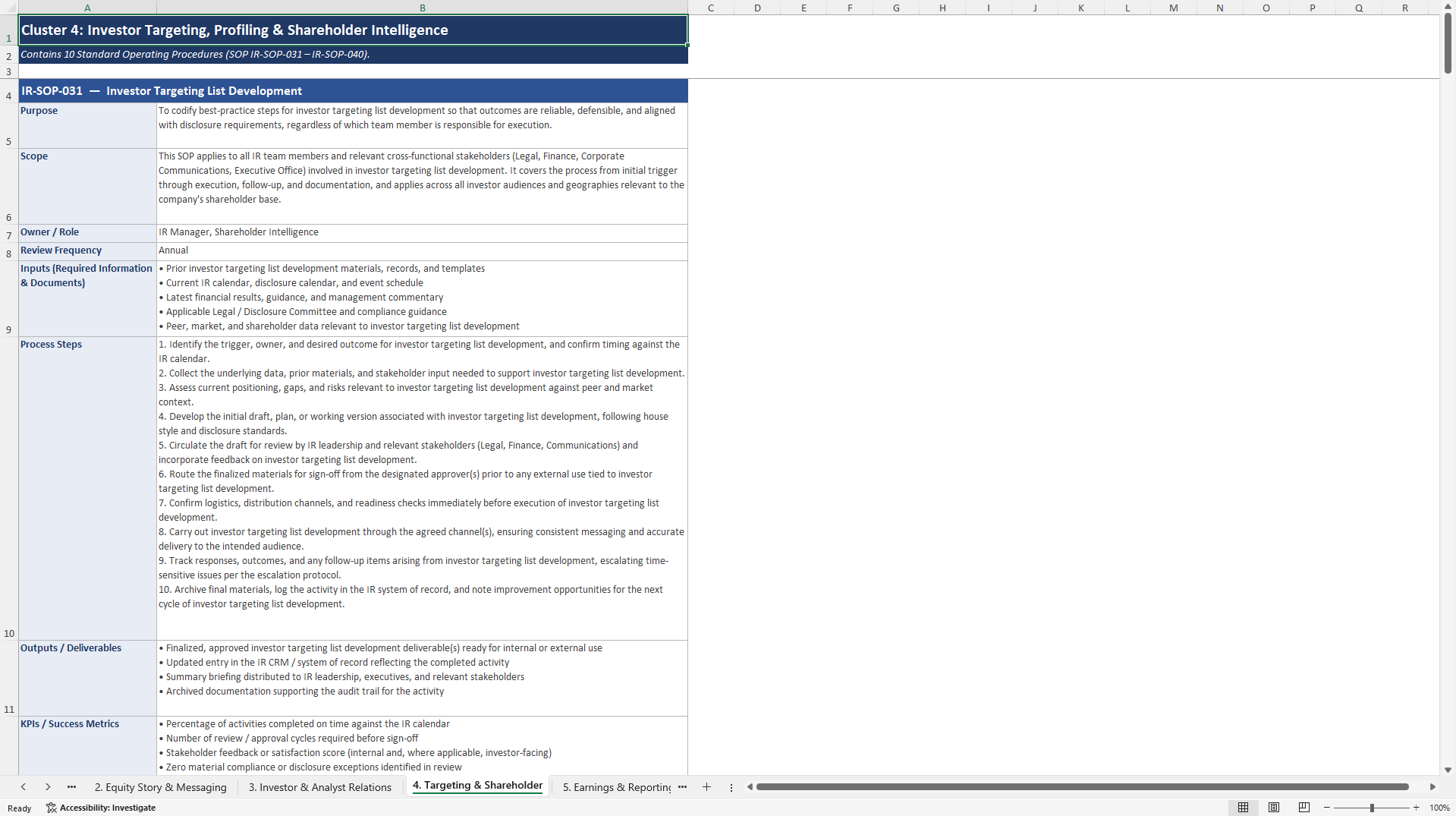Select the process steps list cell
The image size is (1456, 816).
[422, 488]
